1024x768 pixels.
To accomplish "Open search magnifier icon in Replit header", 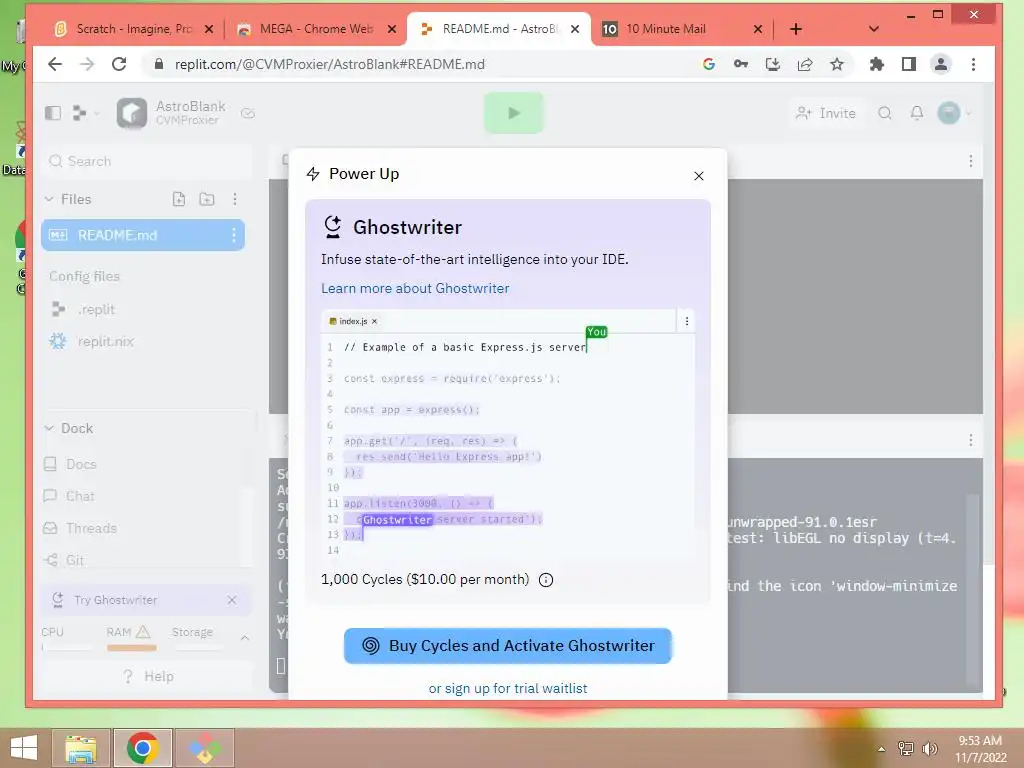I will coord(884,113).
